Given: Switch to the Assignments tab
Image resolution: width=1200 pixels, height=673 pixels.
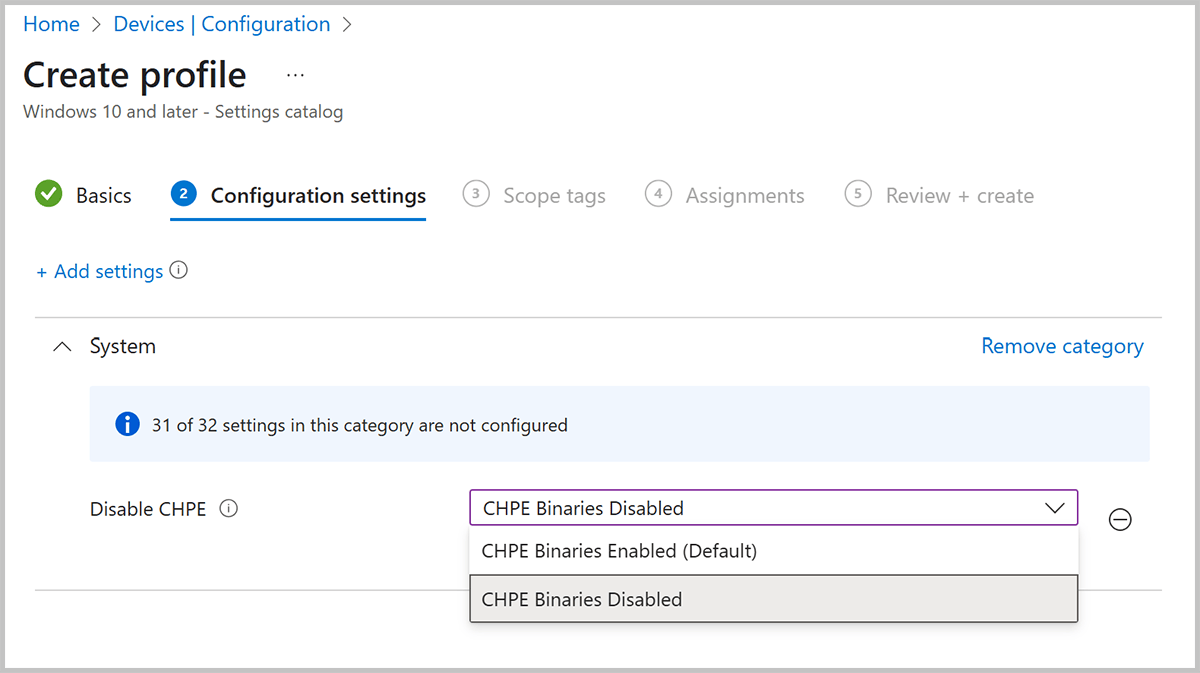Looking at the screenshot, I should pyautogui.click(x=744, y=195).
